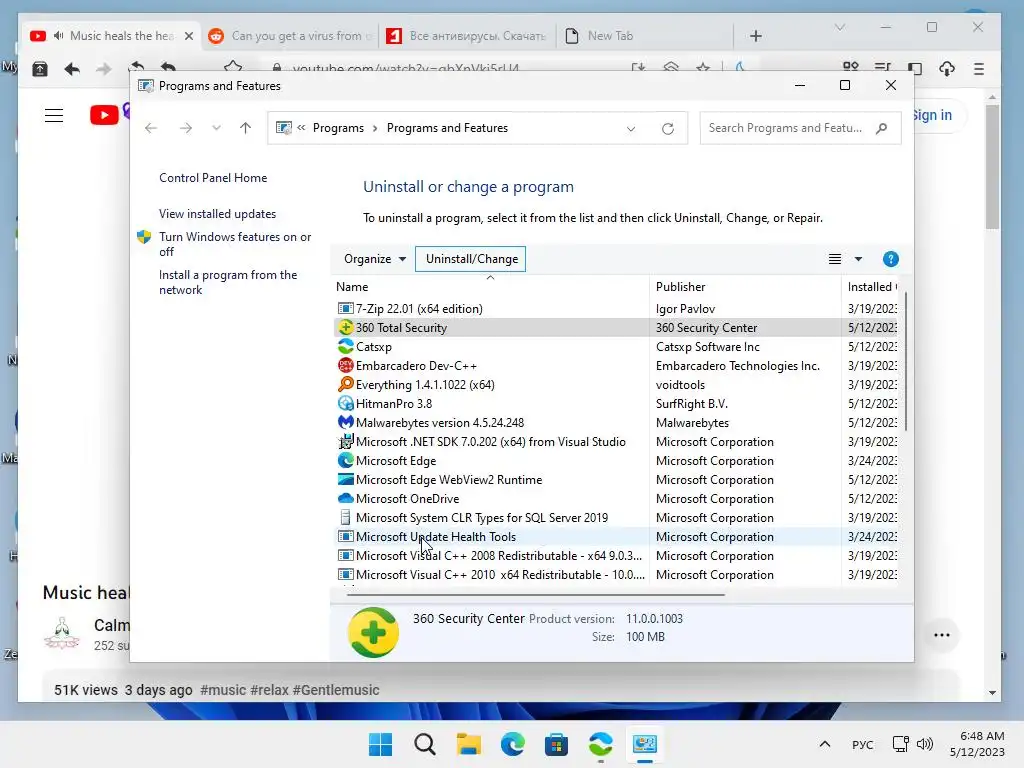Screen dimensions: 1024x768
Task: Open the YouTube guide hamburger menu
Action: (54, 116)
